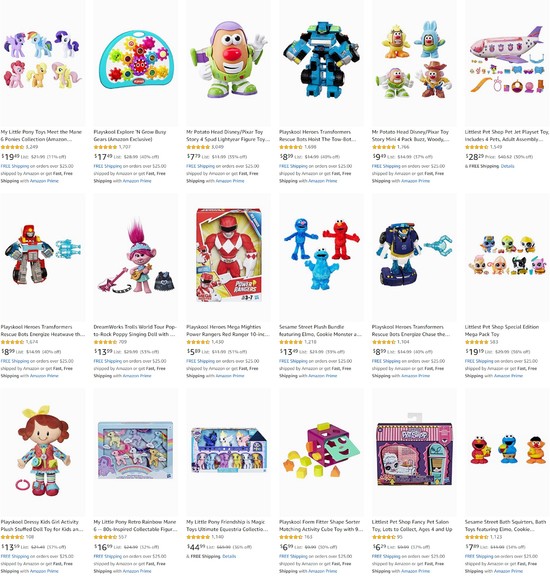Open Playskool Dressy Kids Girl Activity Plush title
Viewport: 550px width, 577px height.
[x=42, y=525]
